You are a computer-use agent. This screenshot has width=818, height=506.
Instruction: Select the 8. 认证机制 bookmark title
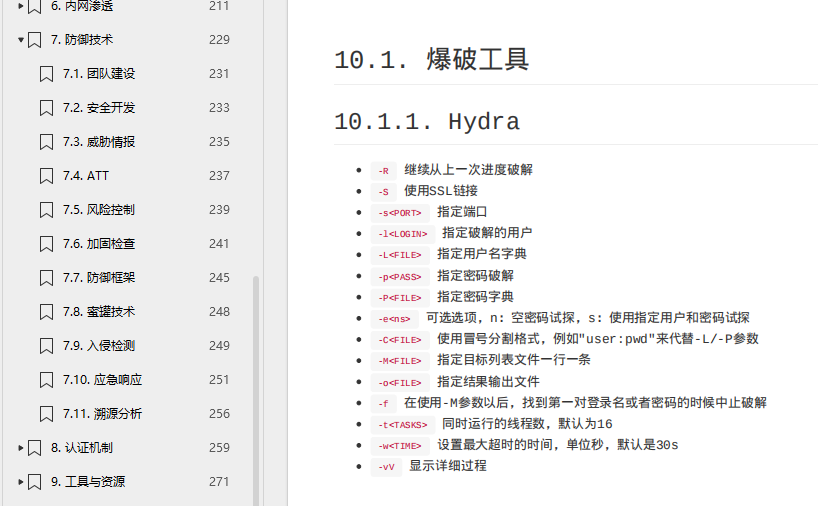[x=82, y=448]
